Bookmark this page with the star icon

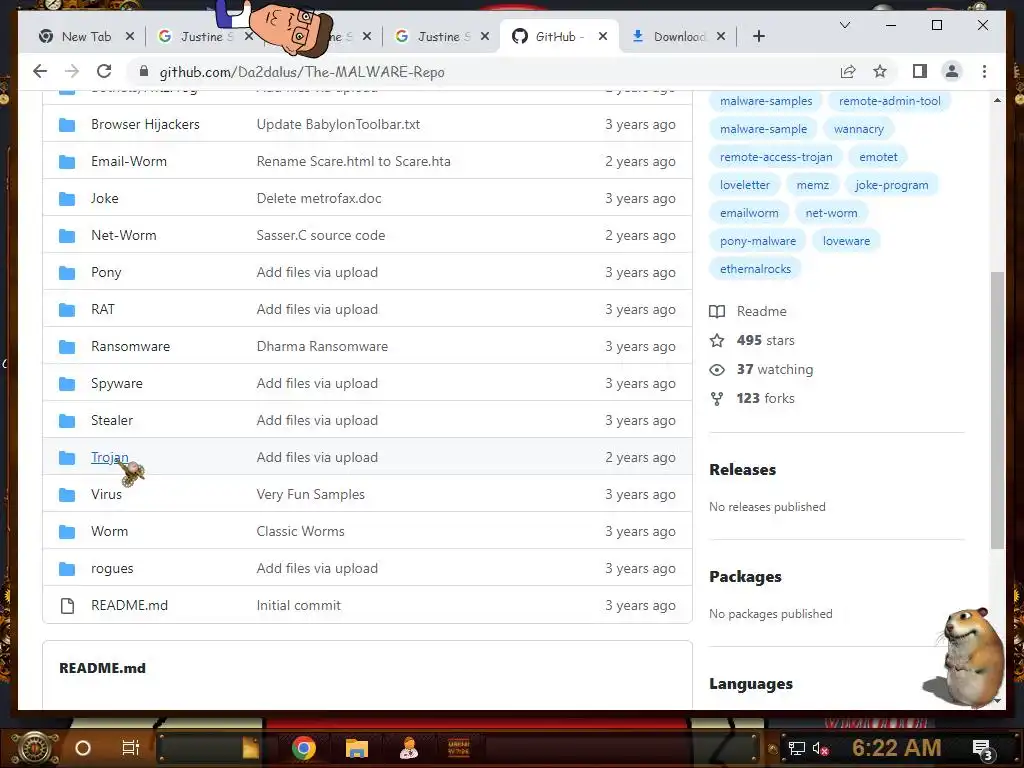(x=880, y=71)
